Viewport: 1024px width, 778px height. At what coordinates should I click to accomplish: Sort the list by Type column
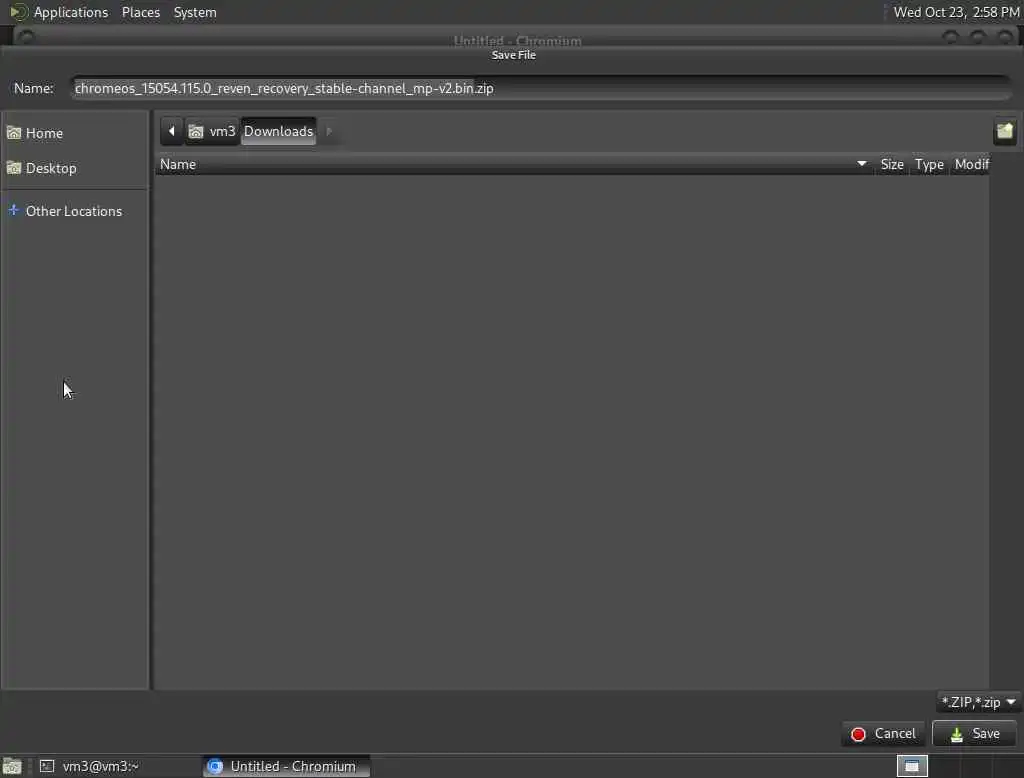[929, 165]
